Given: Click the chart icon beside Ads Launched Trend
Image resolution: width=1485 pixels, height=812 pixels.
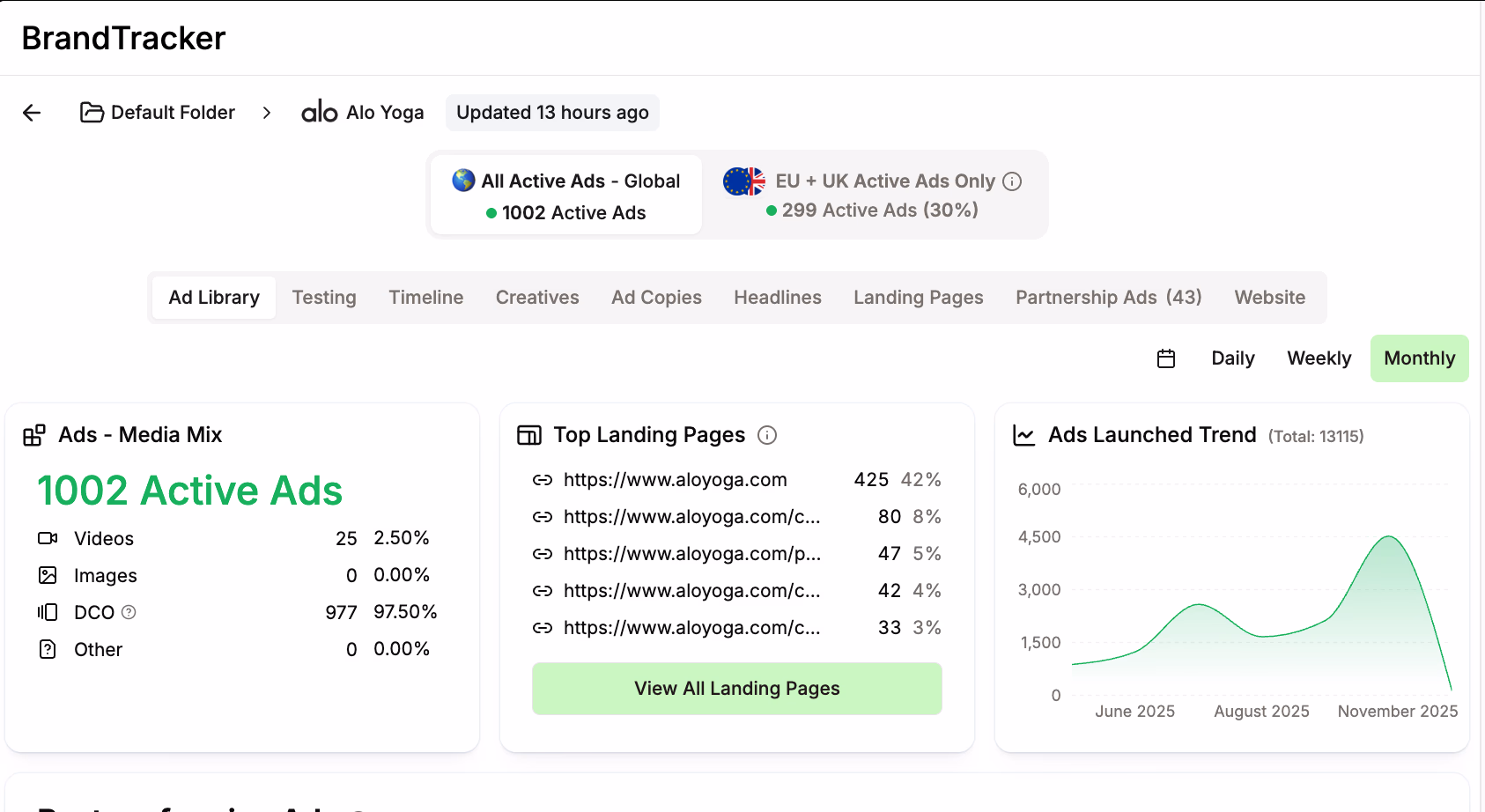Looking at the screenshot, I should click(x=1023, y=435).
